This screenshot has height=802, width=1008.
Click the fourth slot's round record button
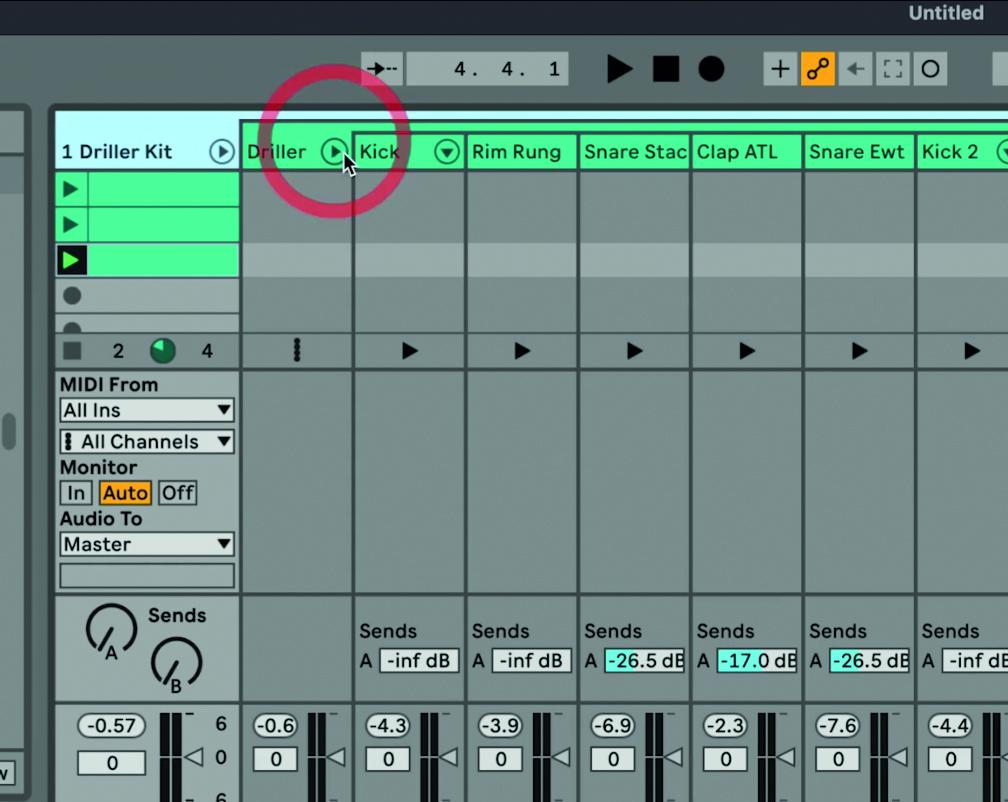[x=72, y=296]
